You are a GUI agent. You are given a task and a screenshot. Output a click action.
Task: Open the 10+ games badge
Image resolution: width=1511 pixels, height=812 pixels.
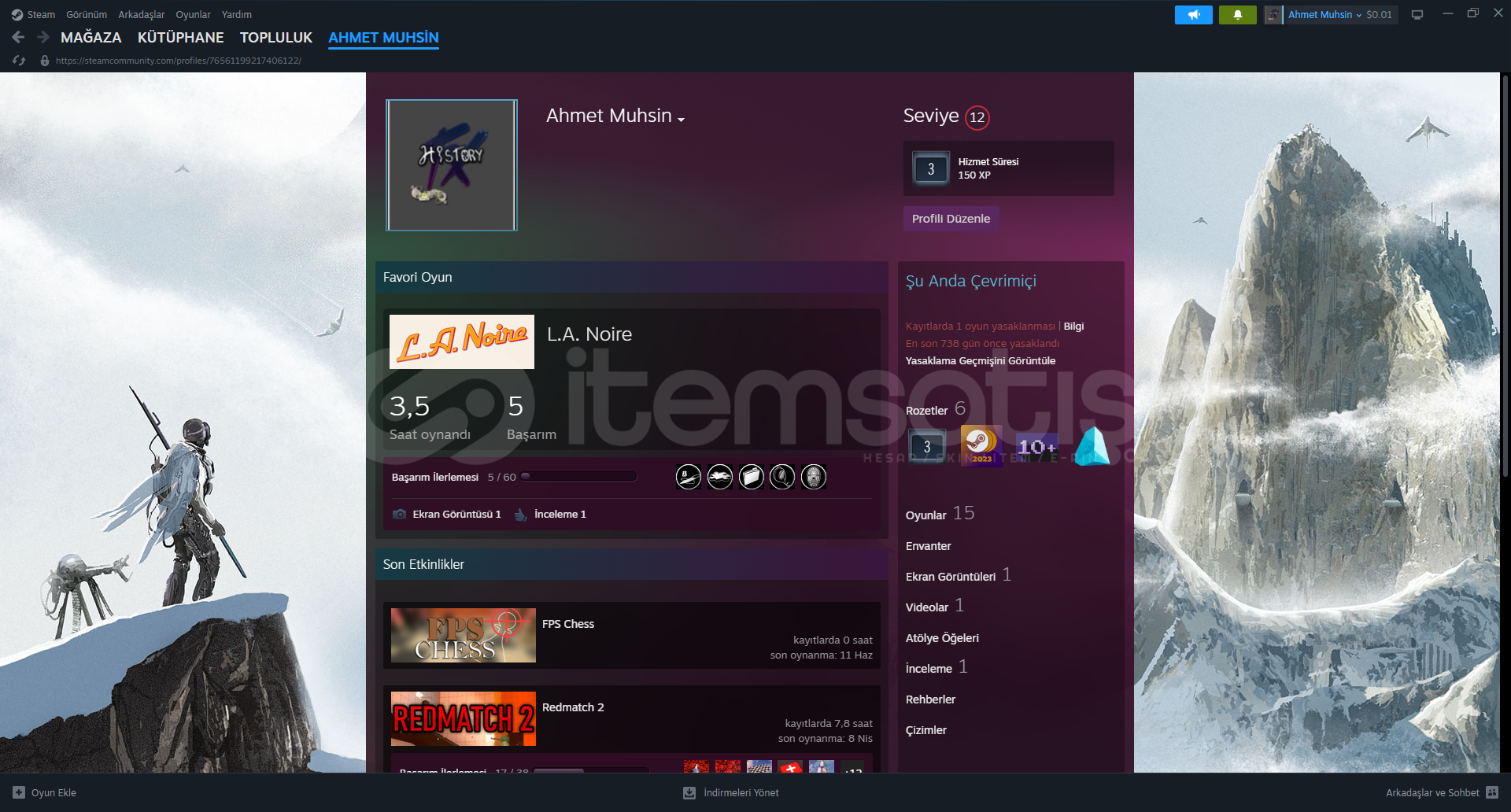[1036, 446]
